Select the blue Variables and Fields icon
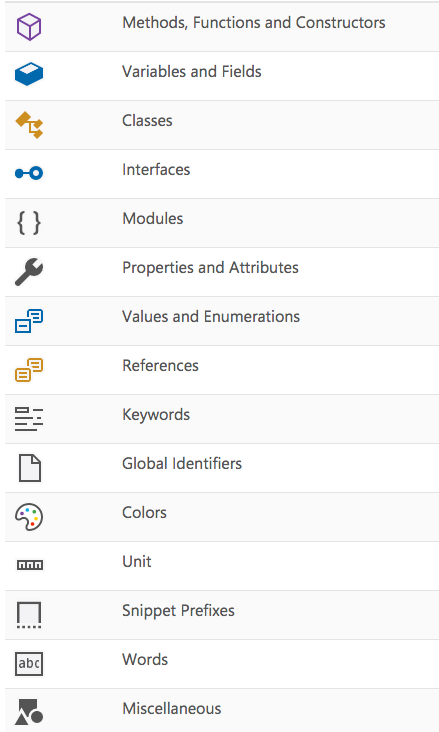Image resolution: width=439 pixels, height=732 pixels. 29,74
